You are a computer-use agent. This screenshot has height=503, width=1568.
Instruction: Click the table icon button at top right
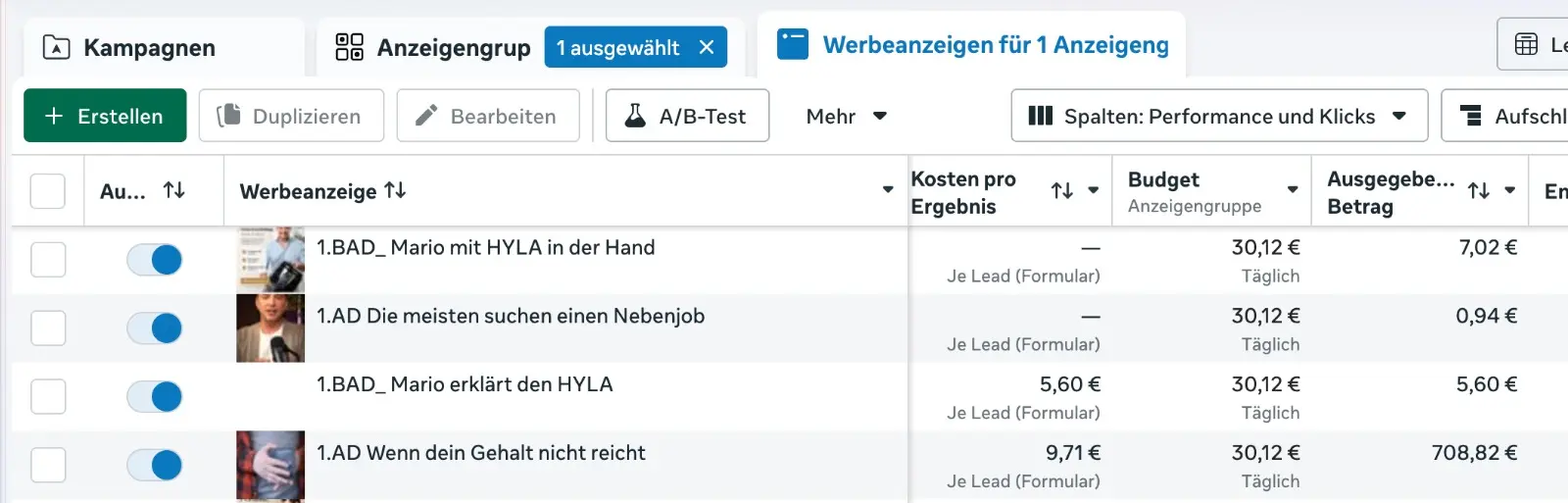click(x=1534, y=44)
